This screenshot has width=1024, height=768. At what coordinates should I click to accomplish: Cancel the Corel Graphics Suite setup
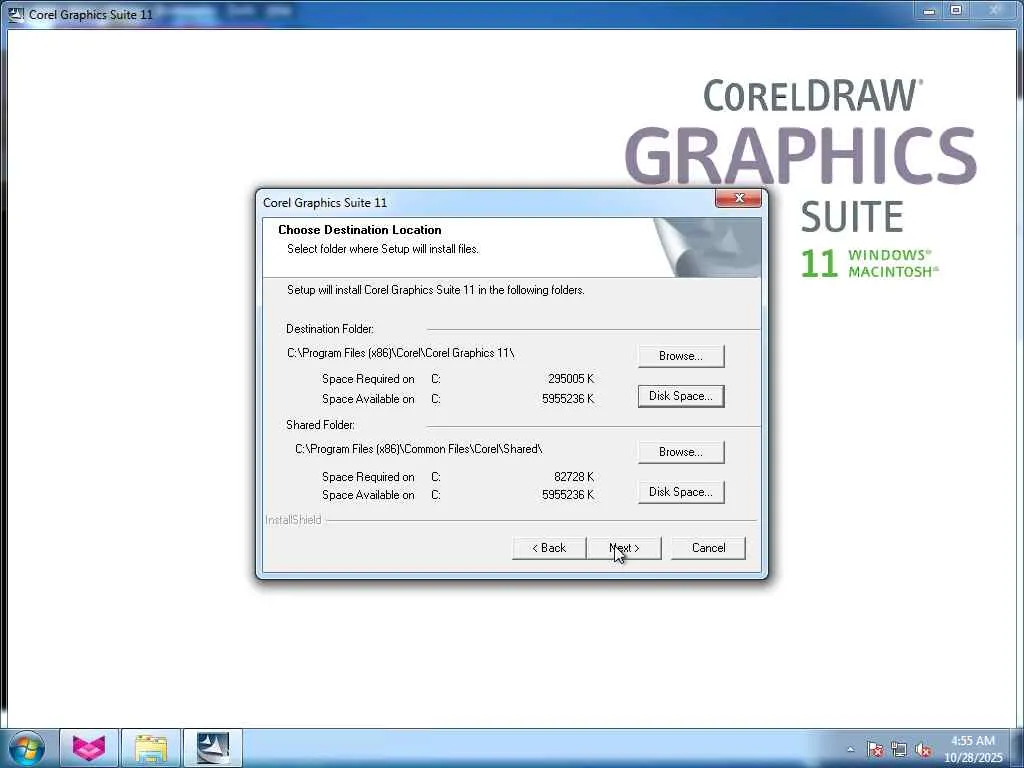(708, 549)
